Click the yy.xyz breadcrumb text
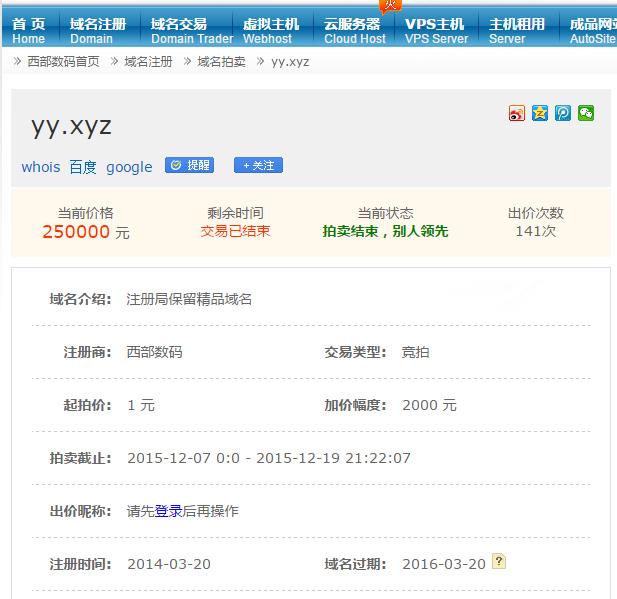 [x=290, y=62]
